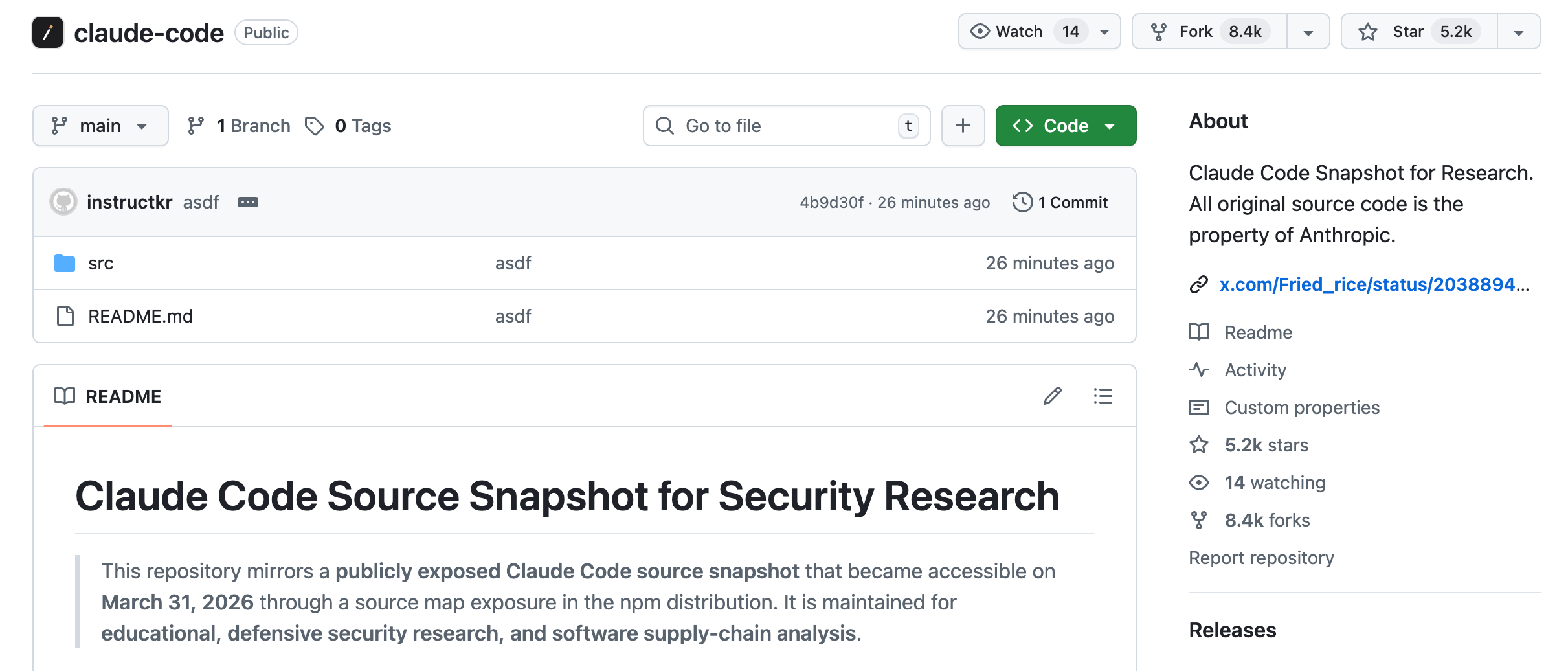Screen dimensions: 1568x671
Task: Open Activity in the About sidebar
Action: coord(1255,370)
